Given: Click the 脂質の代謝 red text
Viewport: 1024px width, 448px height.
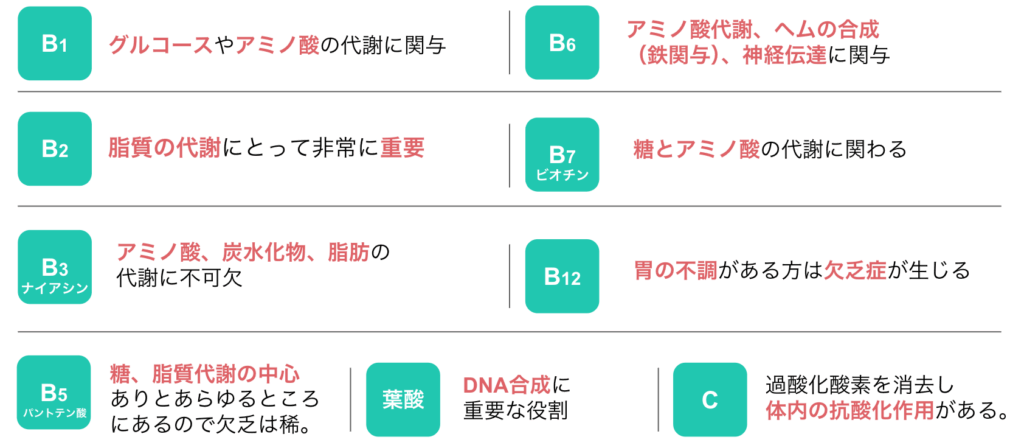Looking at the screenshot, I should point(165,148).
